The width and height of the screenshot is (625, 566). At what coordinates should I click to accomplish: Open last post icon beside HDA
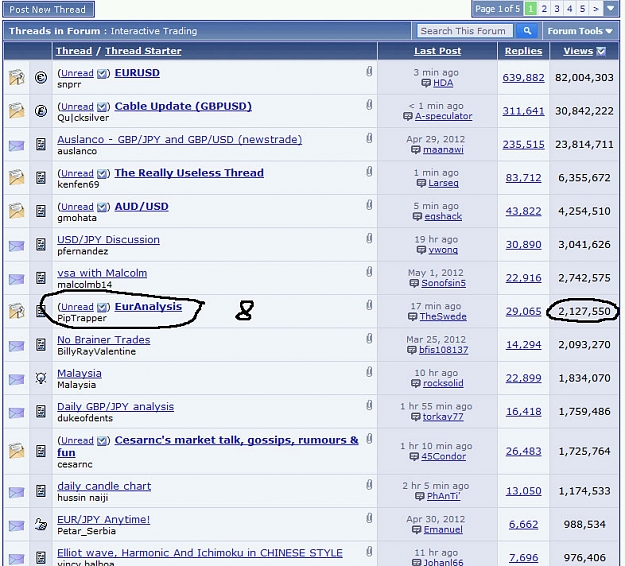[x=426, y=83]
